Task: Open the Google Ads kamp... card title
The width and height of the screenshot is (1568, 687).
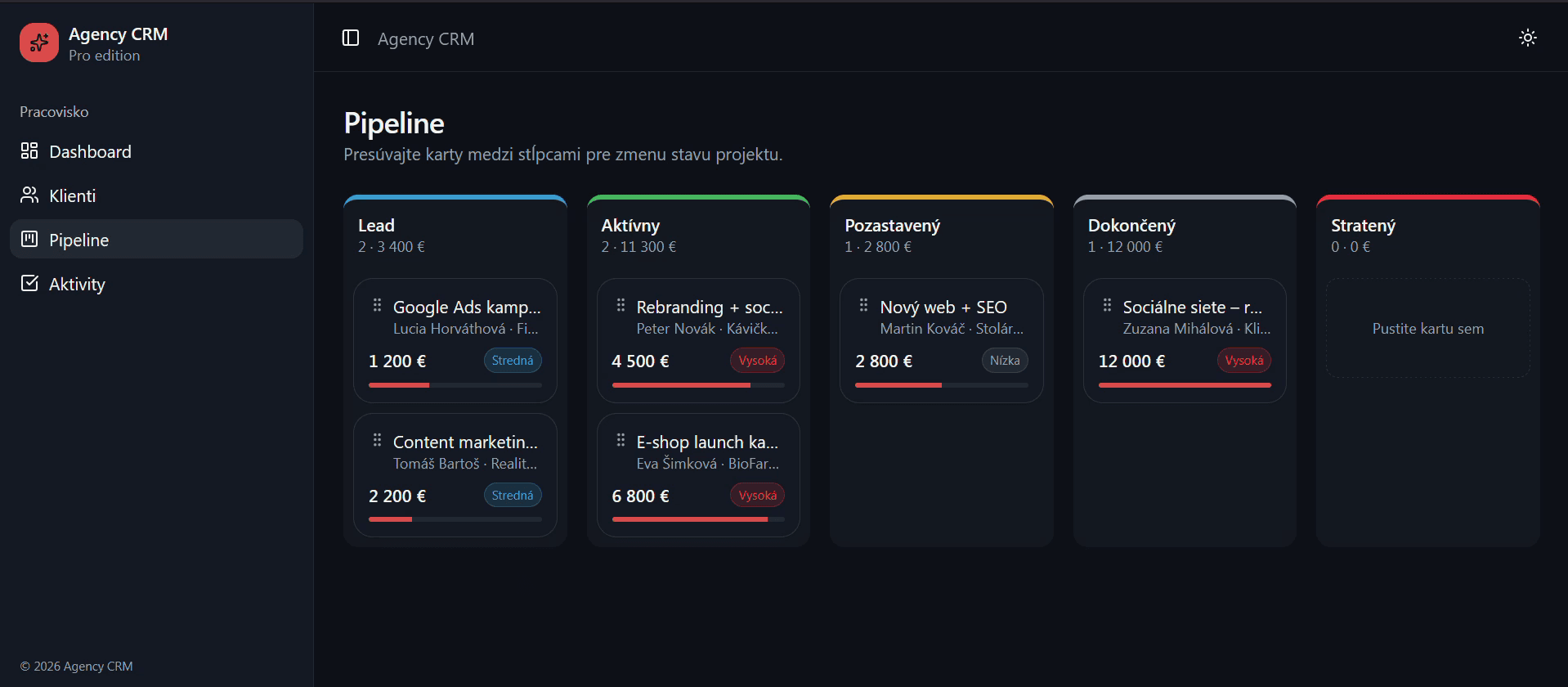Action: pos(467,308)
